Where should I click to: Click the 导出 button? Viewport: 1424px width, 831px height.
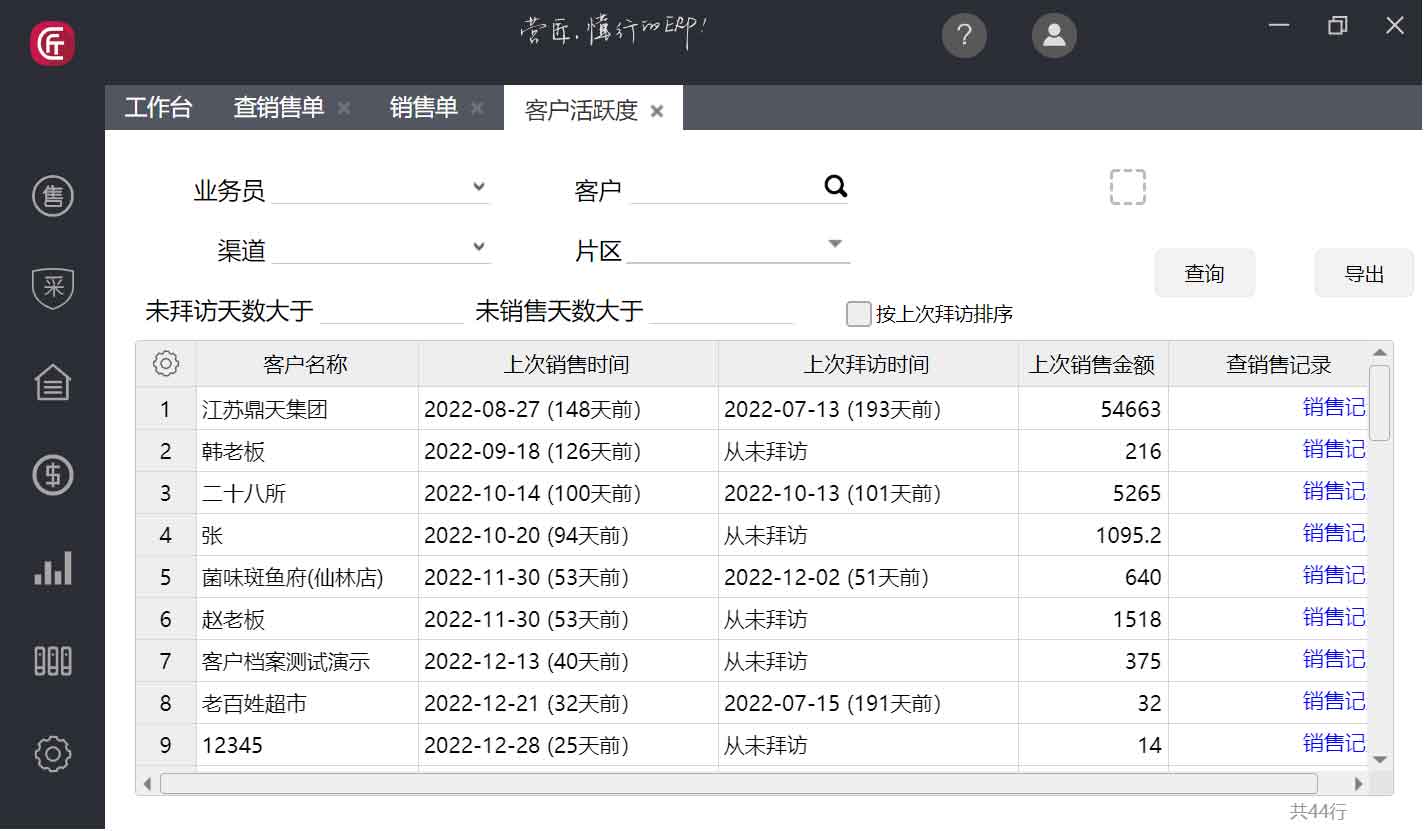coord(1364,273)
